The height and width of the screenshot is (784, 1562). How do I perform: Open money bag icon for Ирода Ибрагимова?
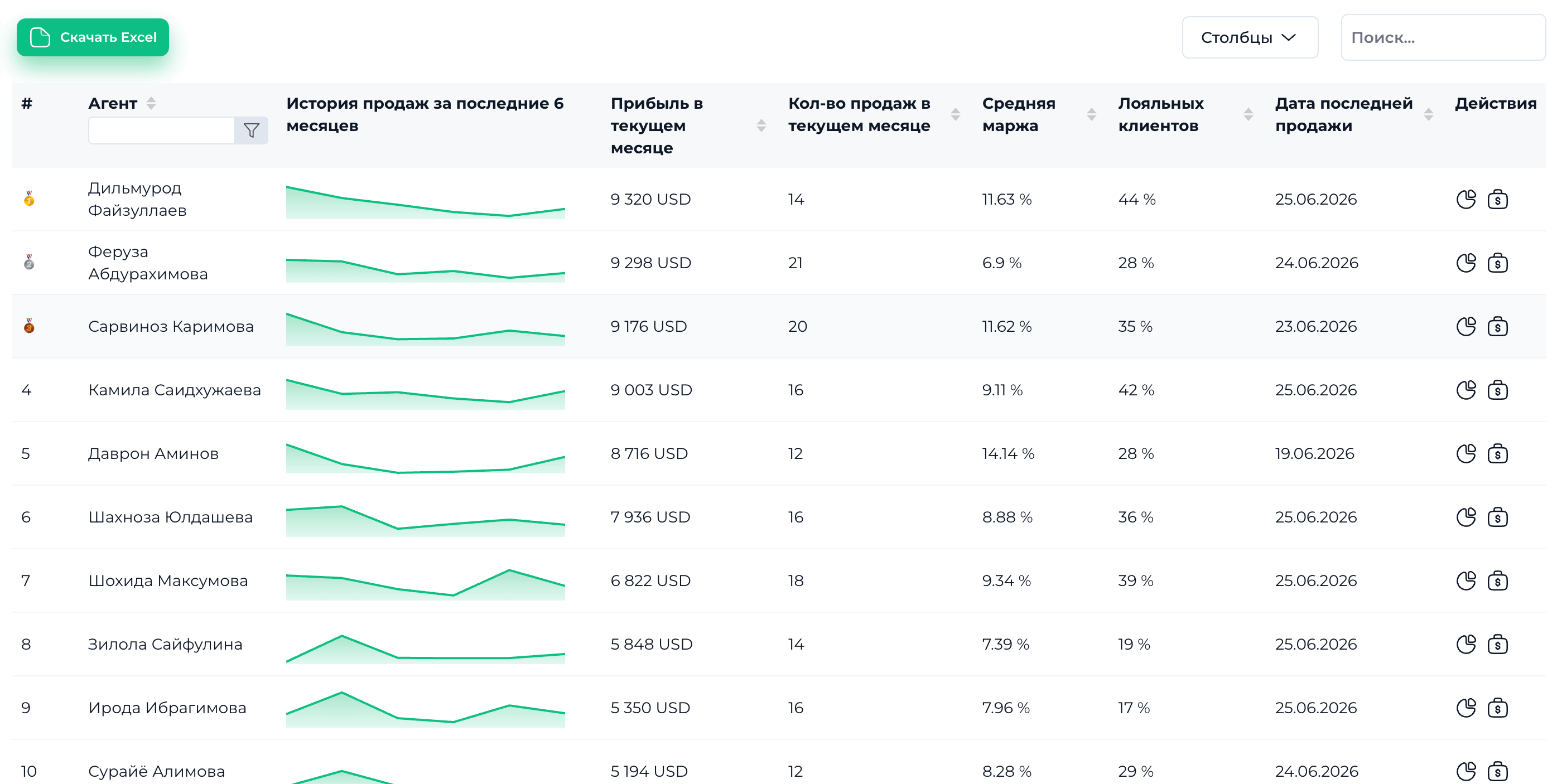(1497, 708)
